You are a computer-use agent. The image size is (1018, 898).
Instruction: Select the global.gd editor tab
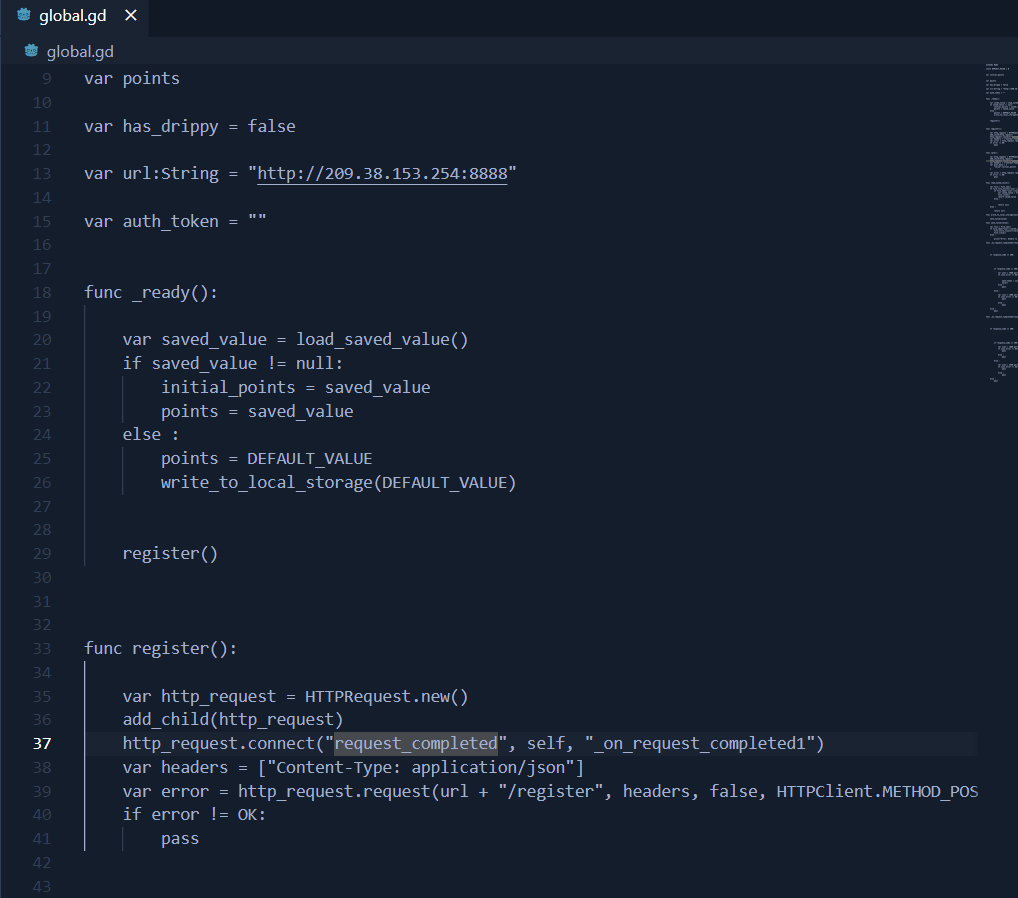click(x=74, y=16)
